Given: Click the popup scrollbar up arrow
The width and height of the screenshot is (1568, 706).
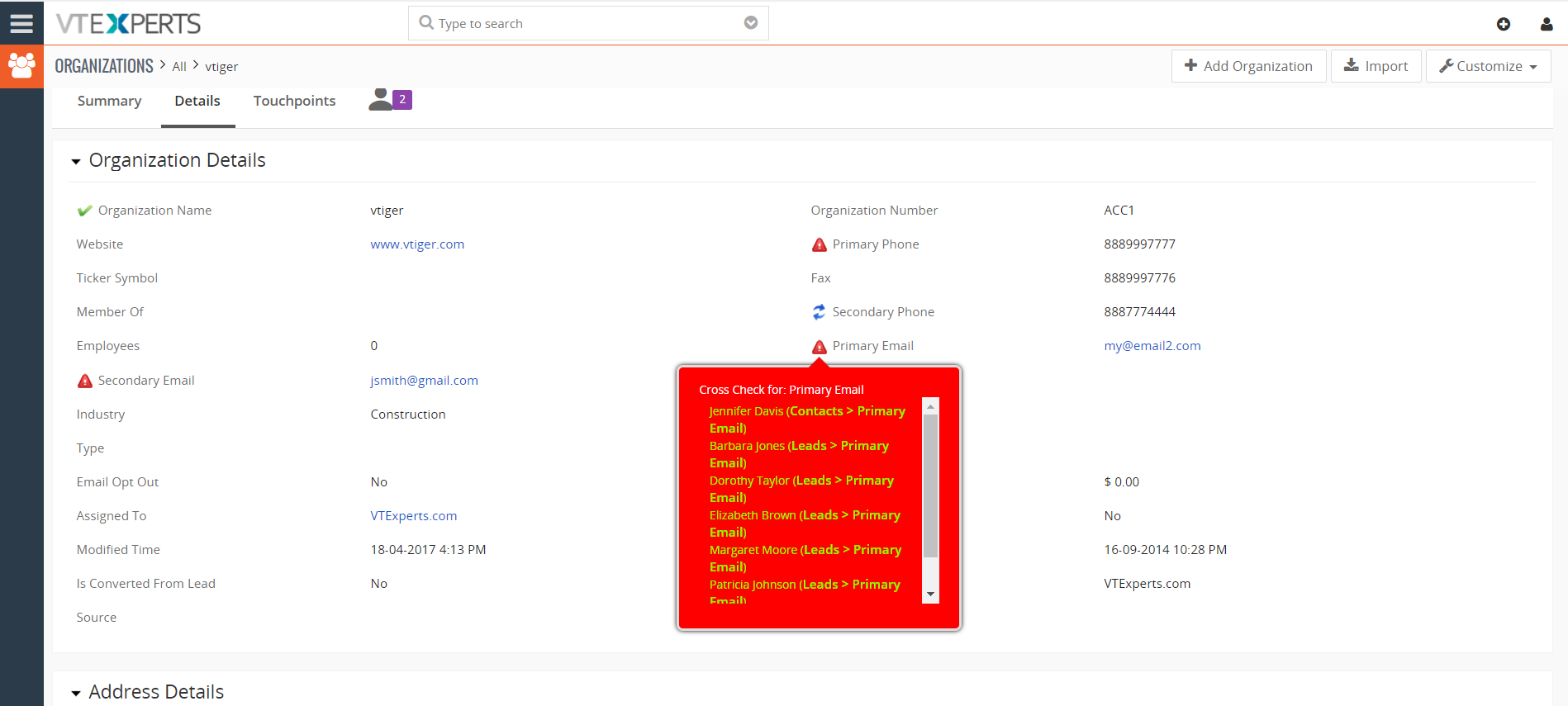Looking at the screenshot, I should click(x=930, y=407).
